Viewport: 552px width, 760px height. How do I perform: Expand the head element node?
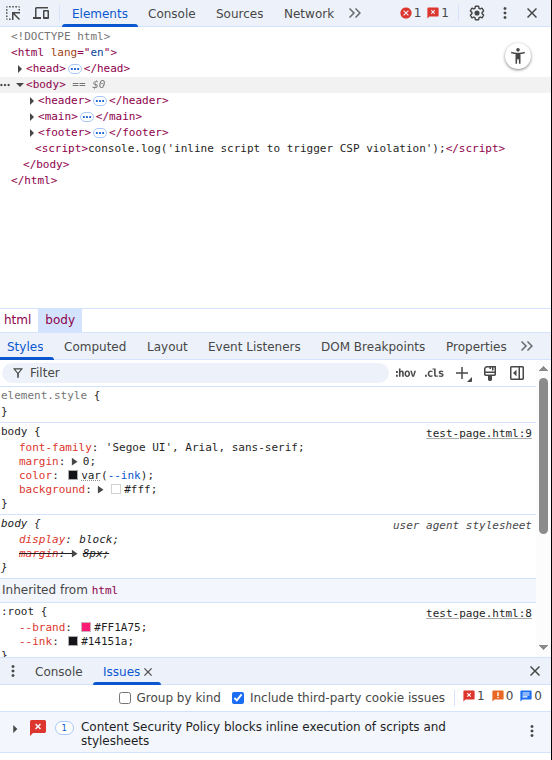click(x=20, y=69)
